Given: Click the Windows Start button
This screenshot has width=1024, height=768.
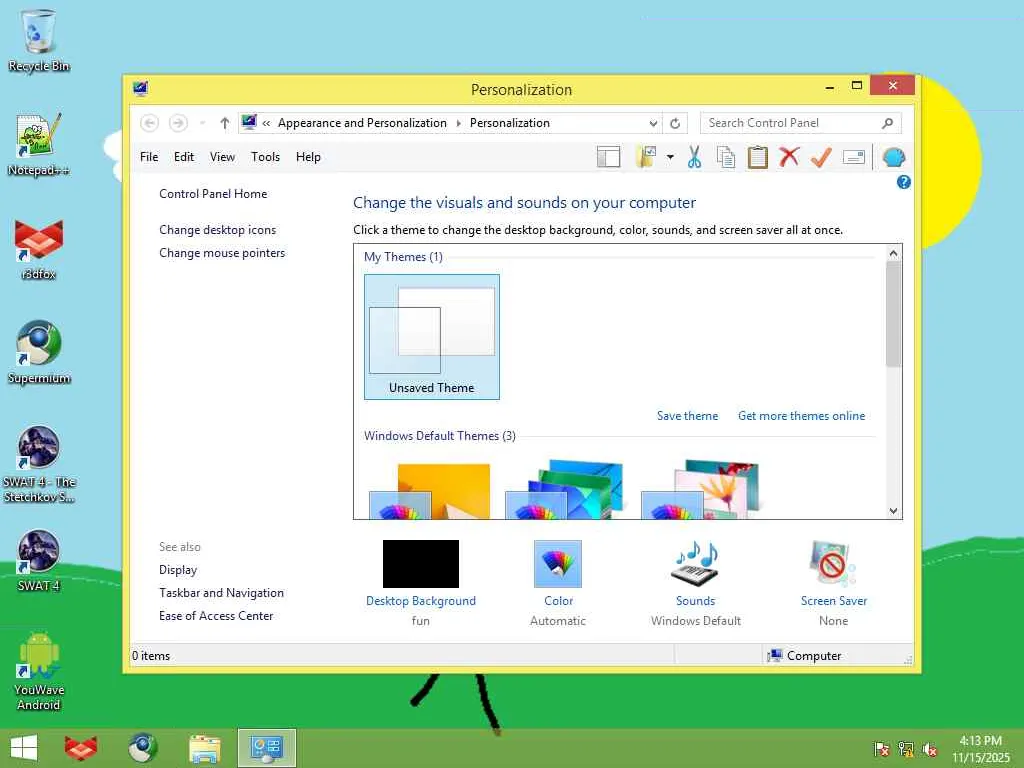Looking at the screenshot, I should point(24,748).
